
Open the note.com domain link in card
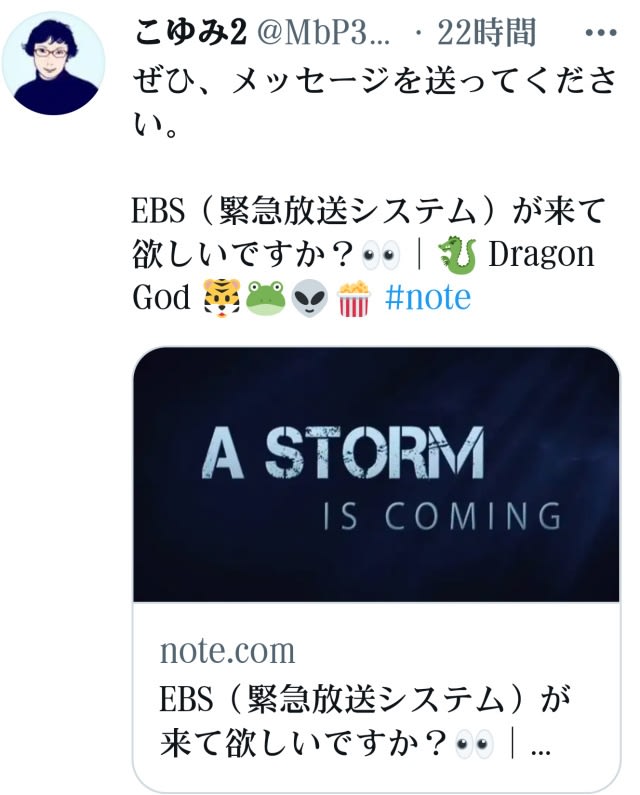pyautogui.click(x=227, y=651)
